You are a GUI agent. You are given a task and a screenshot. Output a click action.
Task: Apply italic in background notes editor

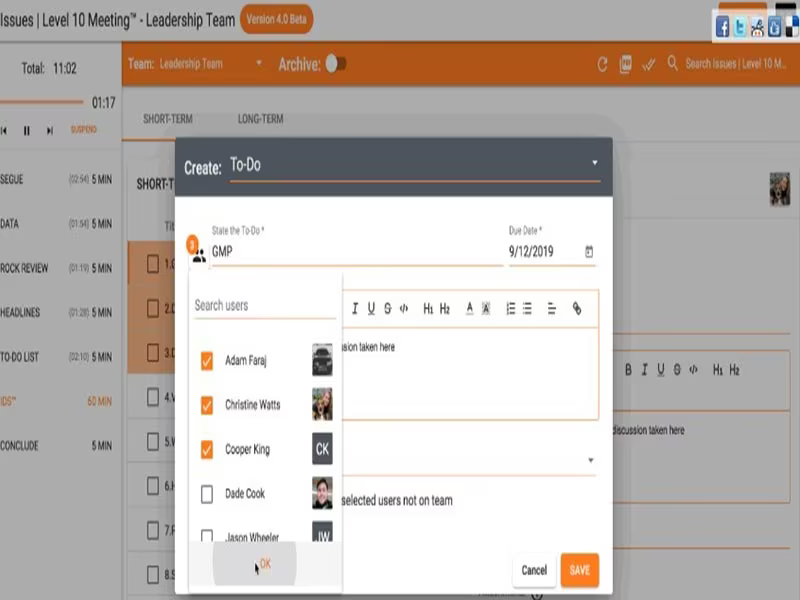[644, 370]
